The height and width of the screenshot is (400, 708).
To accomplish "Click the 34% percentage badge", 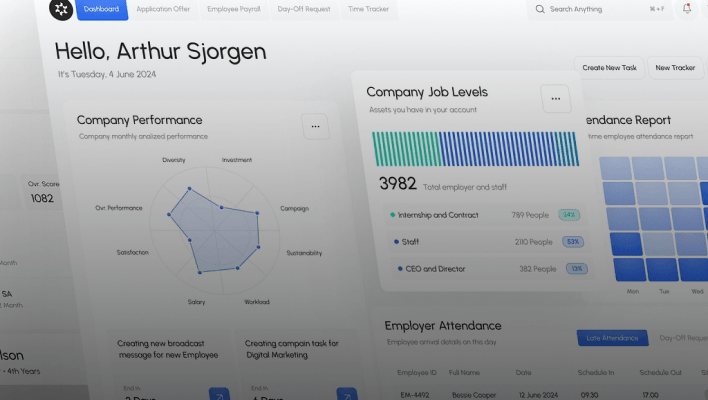I will [568, 215].
